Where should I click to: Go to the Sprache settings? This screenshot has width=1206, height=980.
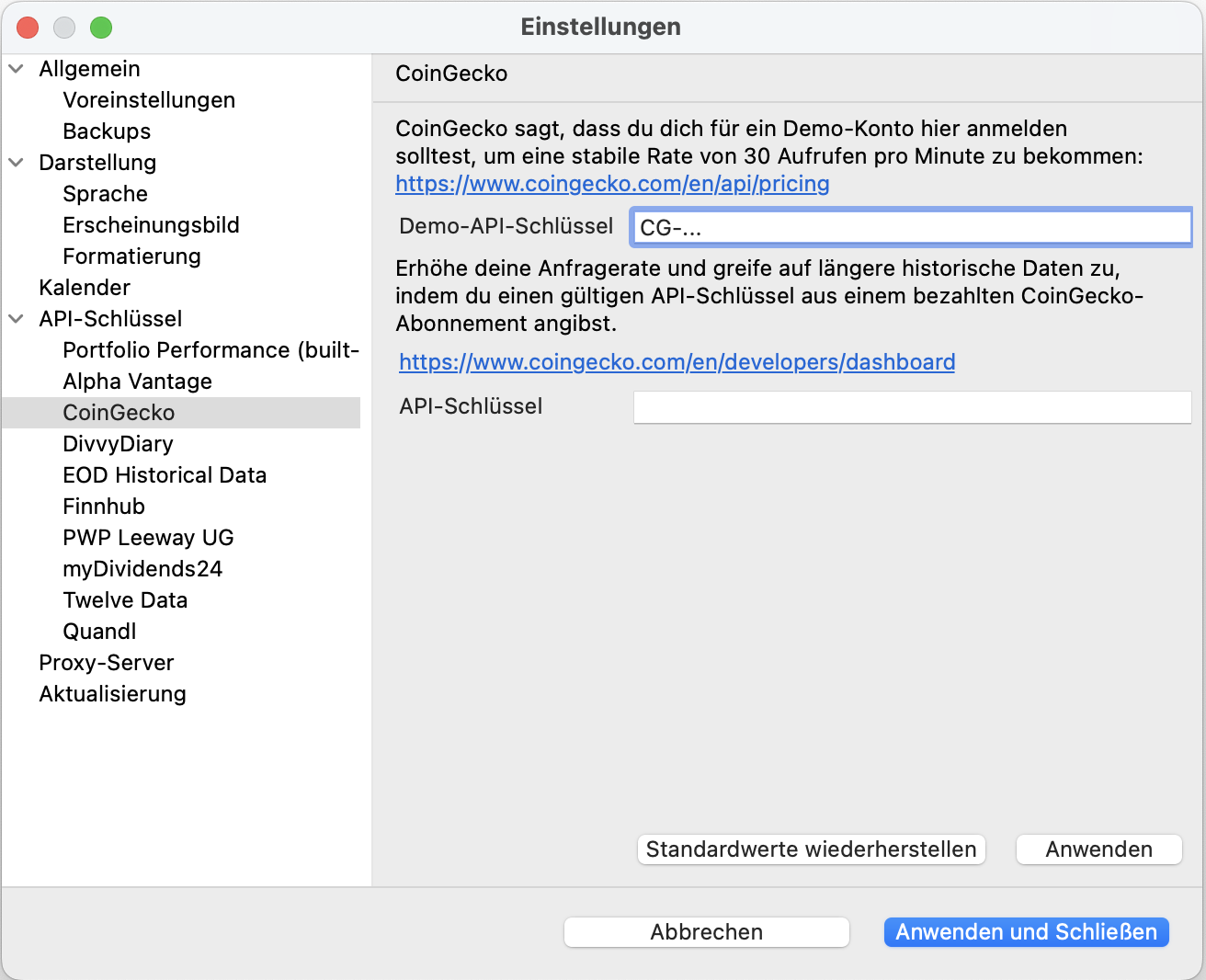click(105, 194)
